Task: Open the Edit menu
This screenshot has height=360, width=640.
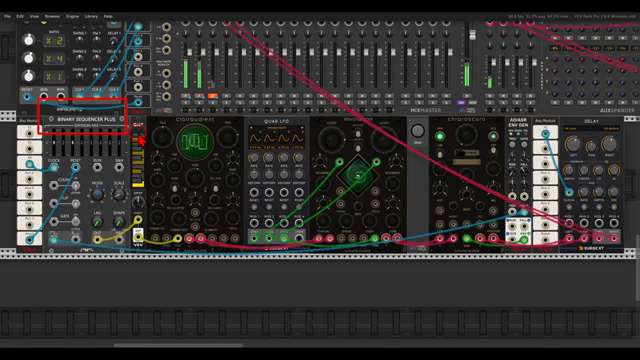Action: 20,16
